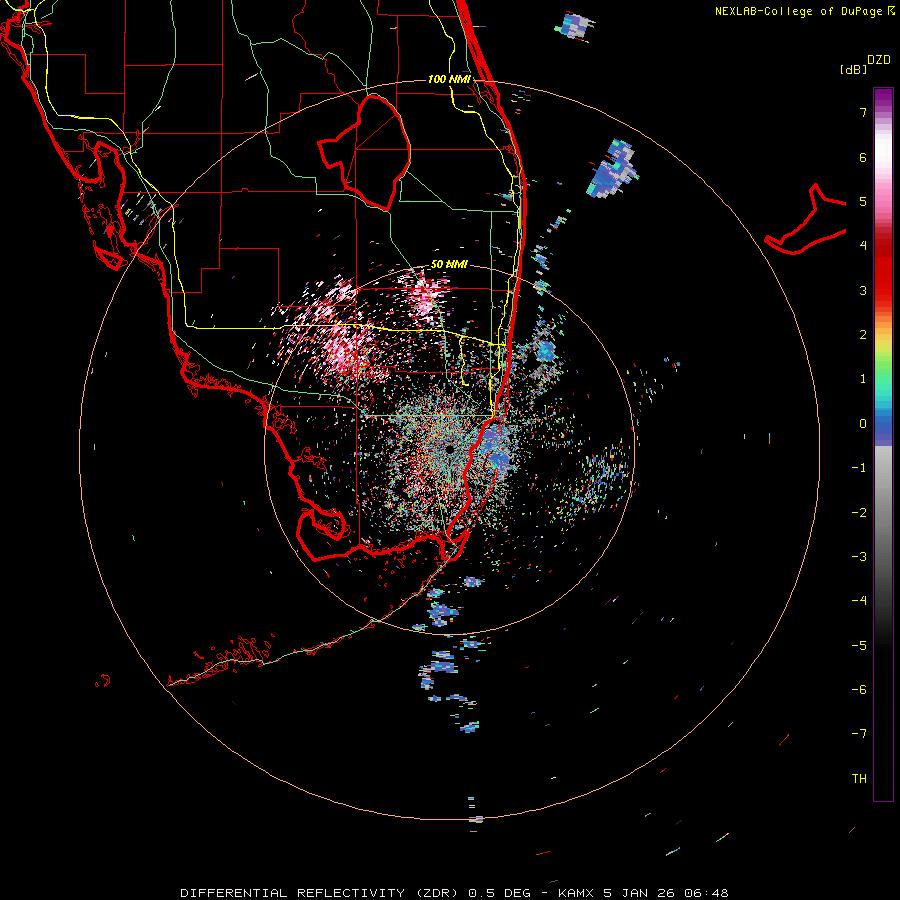Click the 0 value on the color scale

(863, 424)
